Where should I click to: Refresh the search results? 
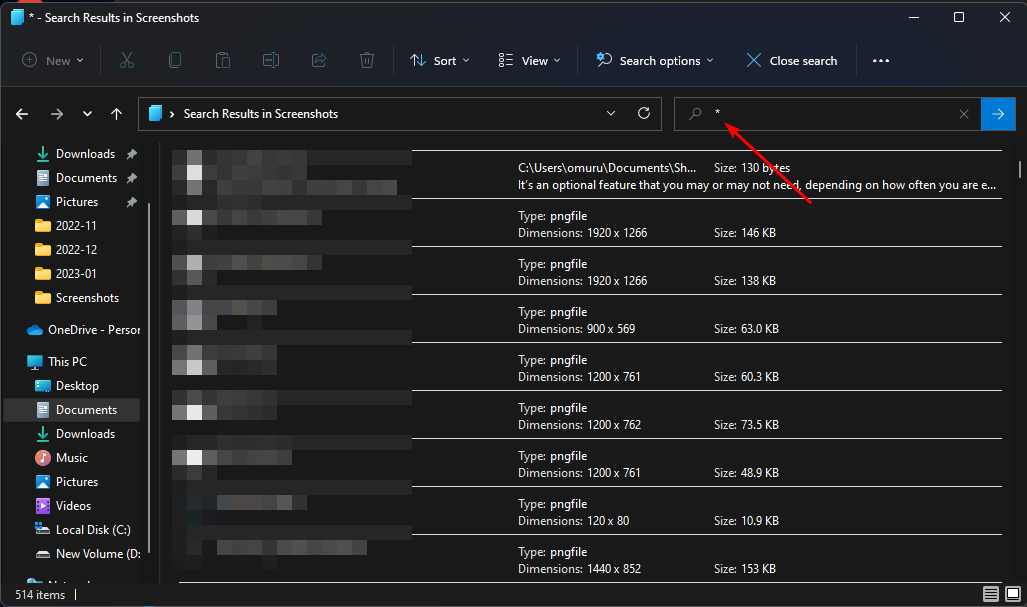coord(644,114)
